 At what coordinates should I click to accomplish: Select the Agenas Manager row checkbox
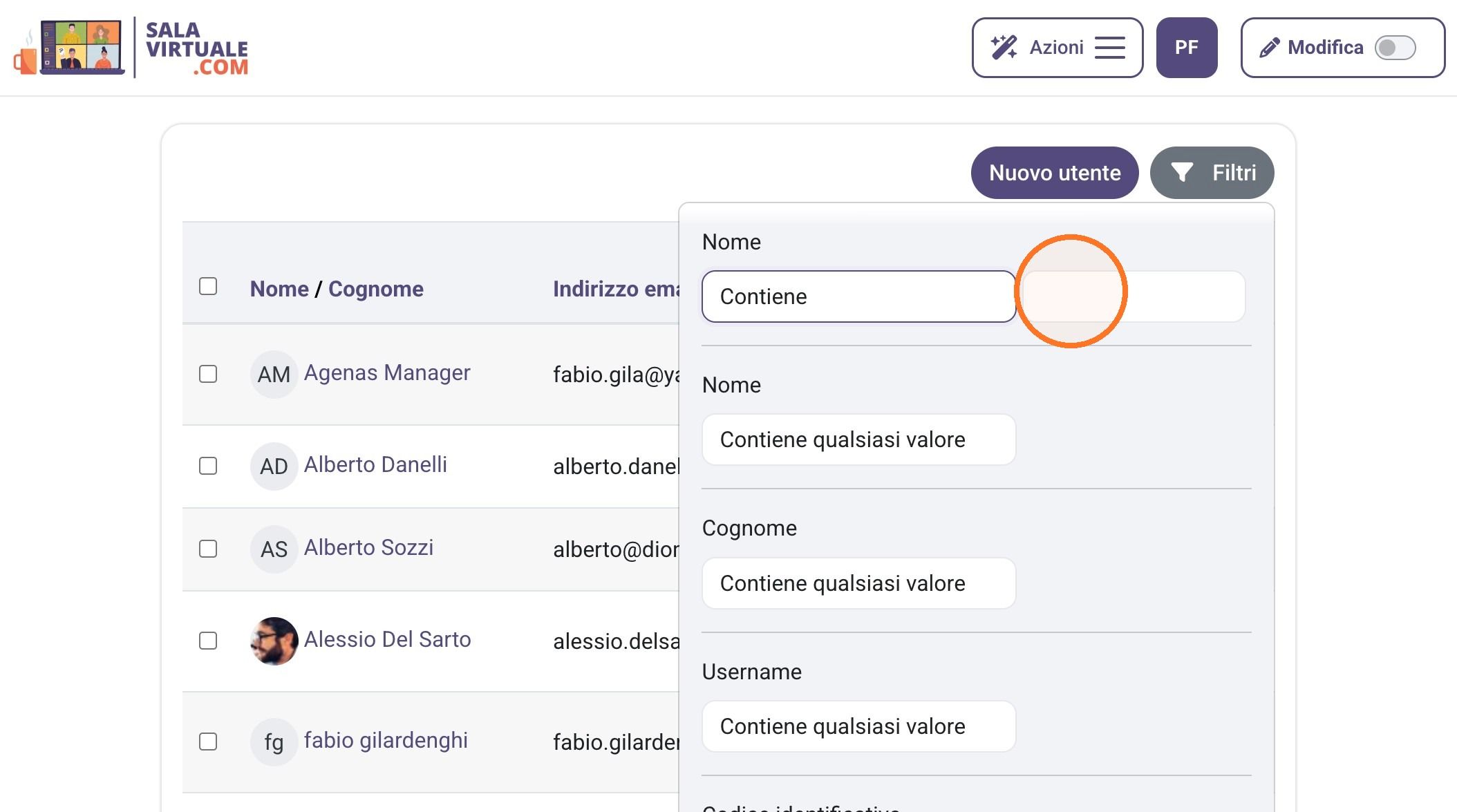(208, 374)
